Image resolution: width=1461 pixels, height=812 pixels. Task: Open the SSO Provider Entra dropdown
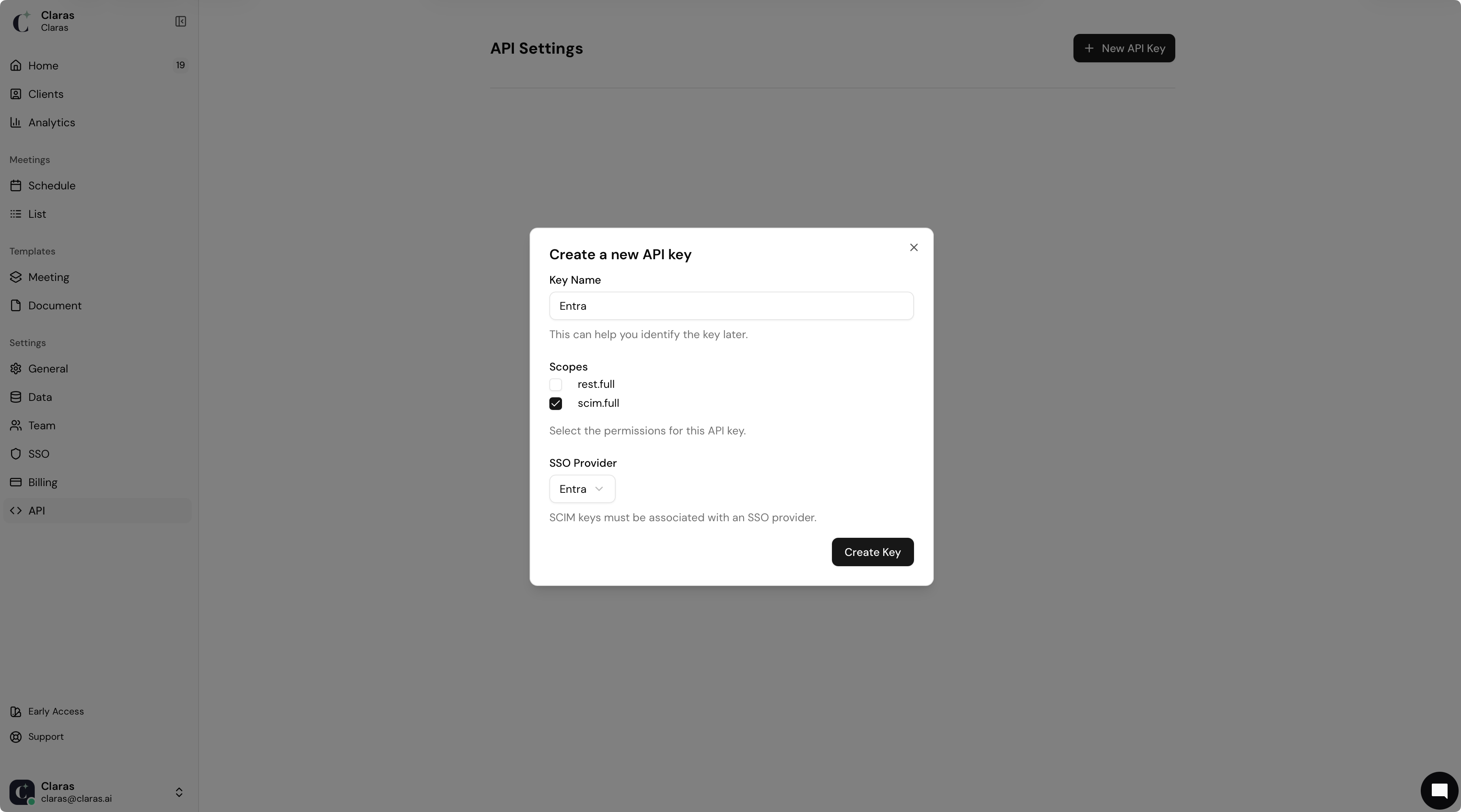582,489
